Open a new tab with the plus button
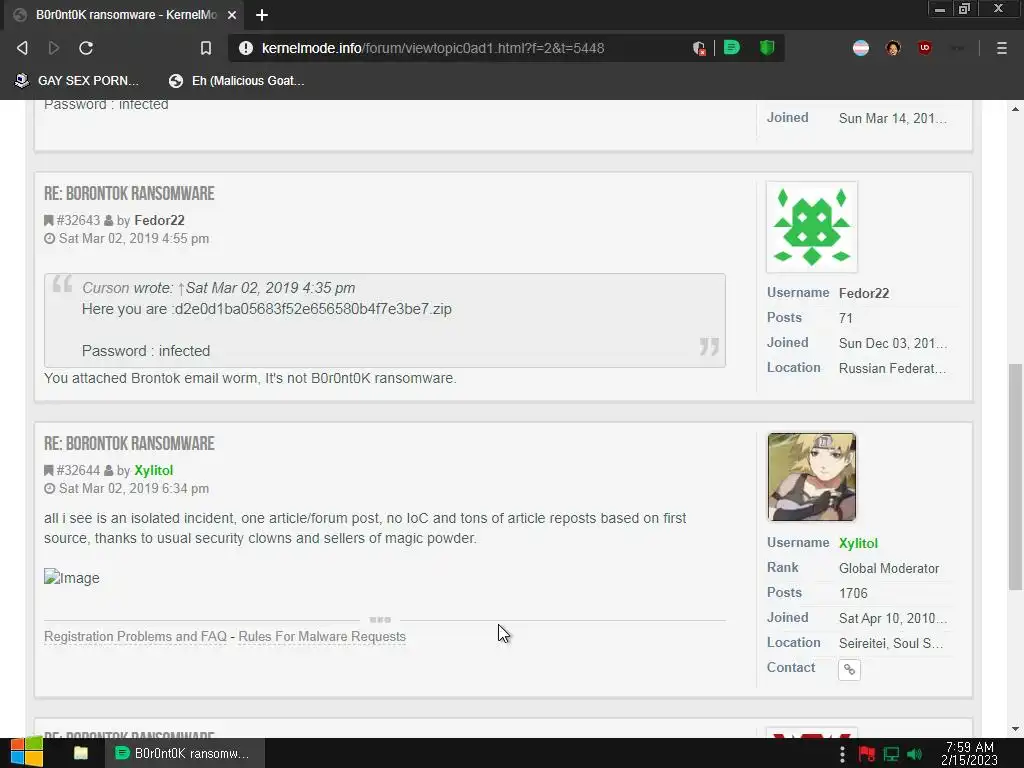 (x=262, y=15)
